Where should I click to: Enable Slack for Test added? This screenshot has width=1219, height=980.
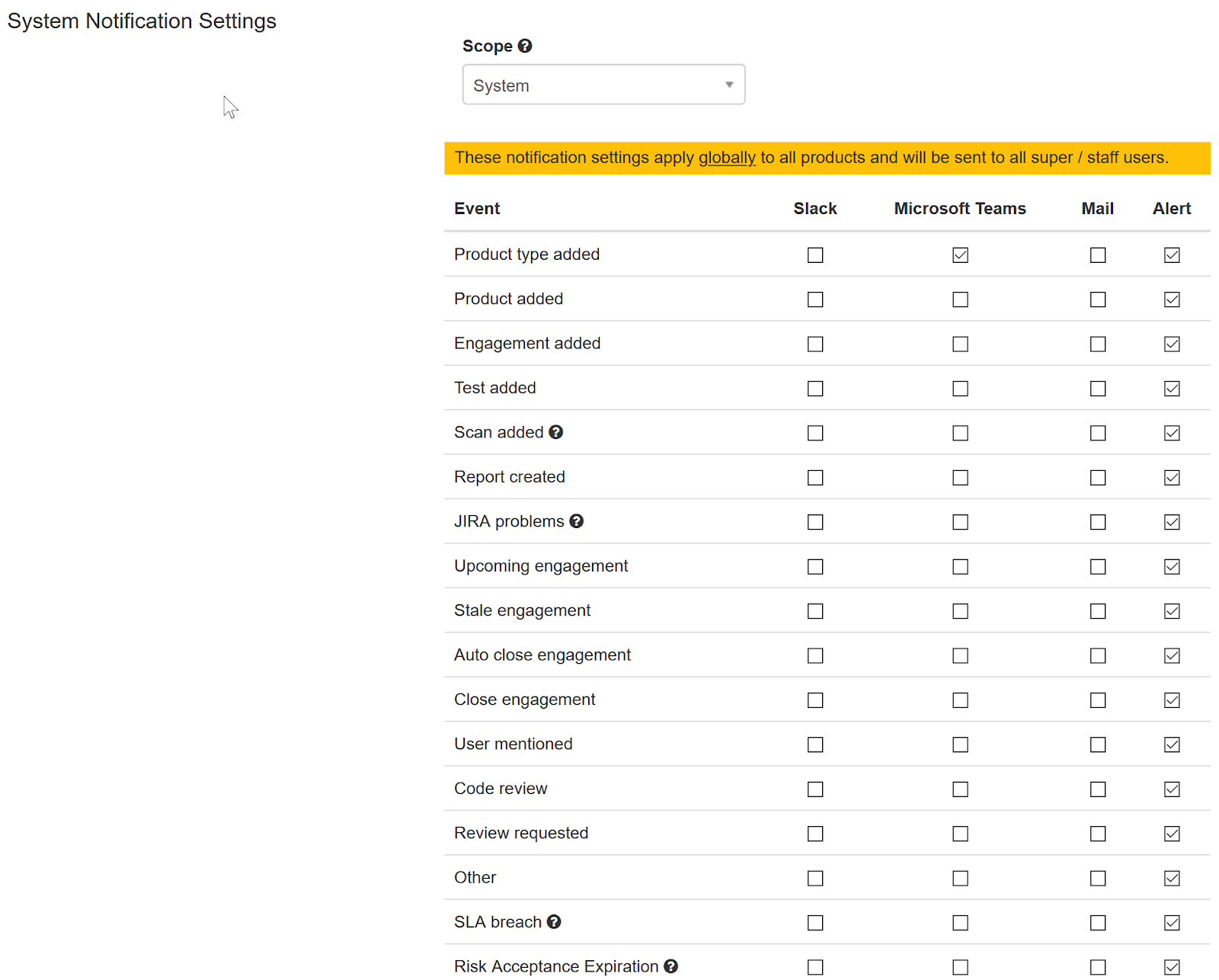click(x=815, y=389)
